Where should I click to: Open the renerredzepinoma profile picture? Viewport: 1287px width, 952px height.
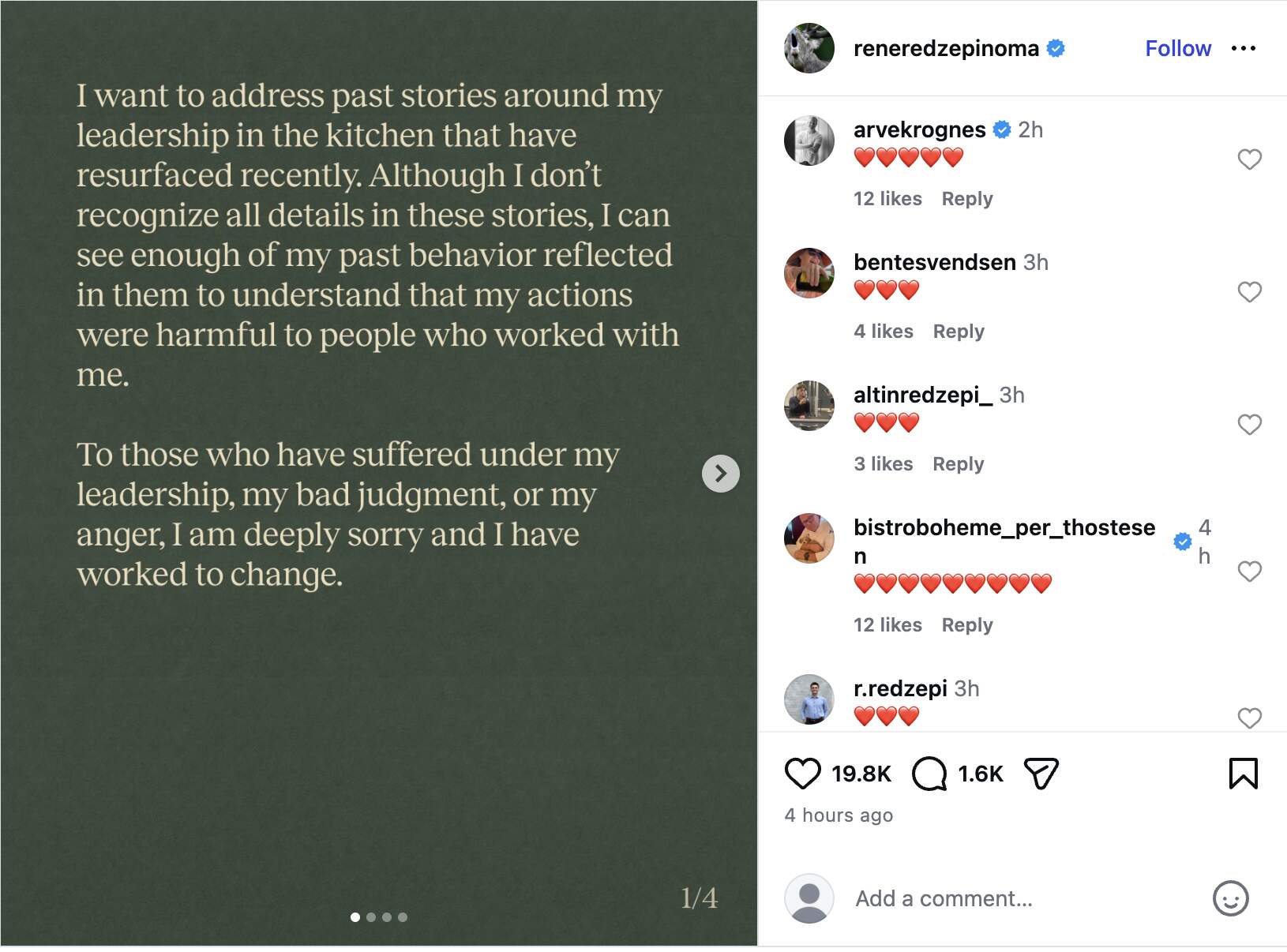click(x=809, y=49)
